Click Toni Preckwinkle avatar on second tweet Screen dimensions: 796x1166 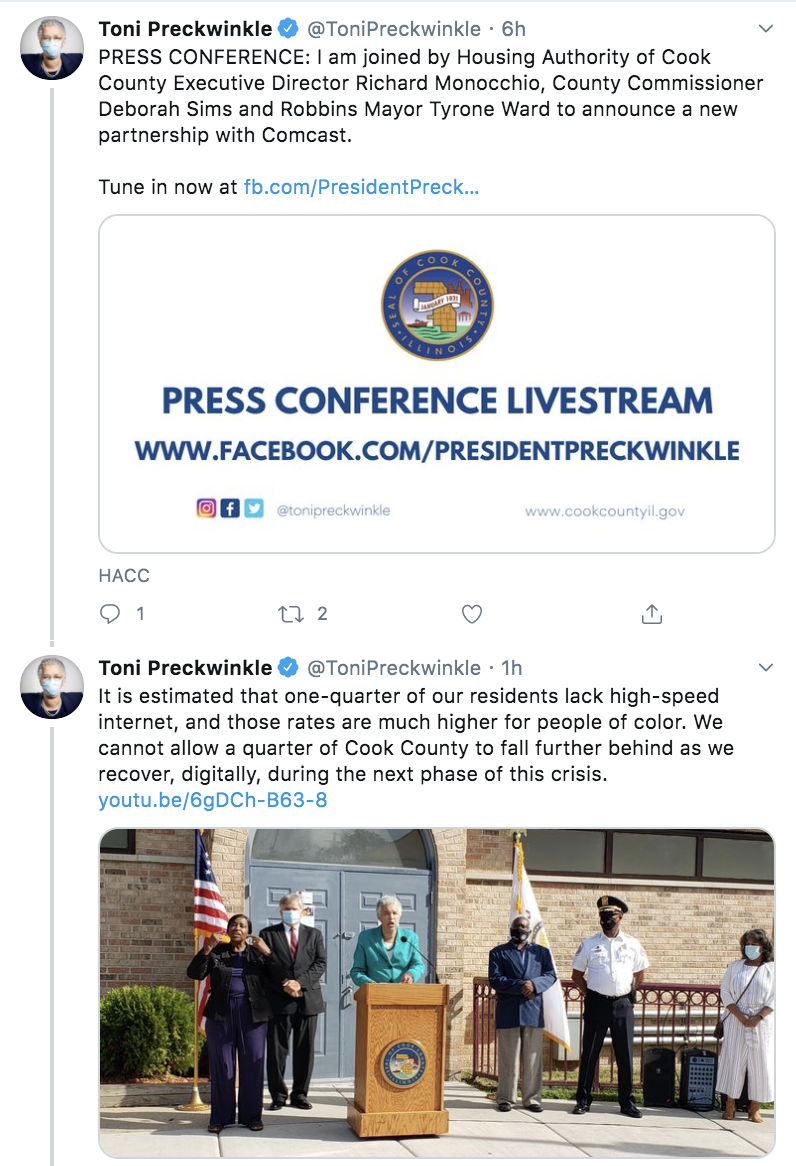[51, 686]
